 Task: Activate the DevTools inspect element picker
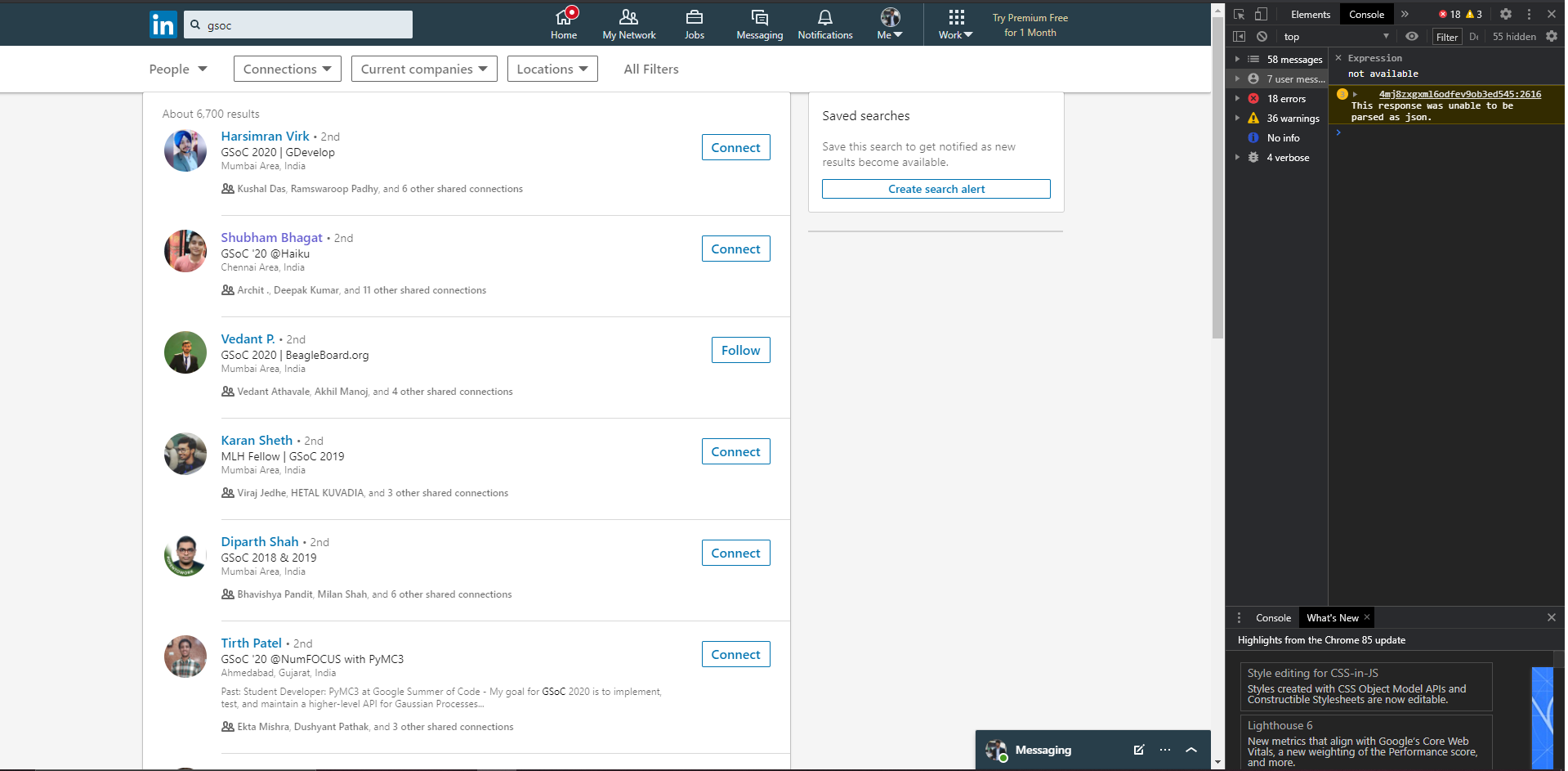tap(1240, 14)
